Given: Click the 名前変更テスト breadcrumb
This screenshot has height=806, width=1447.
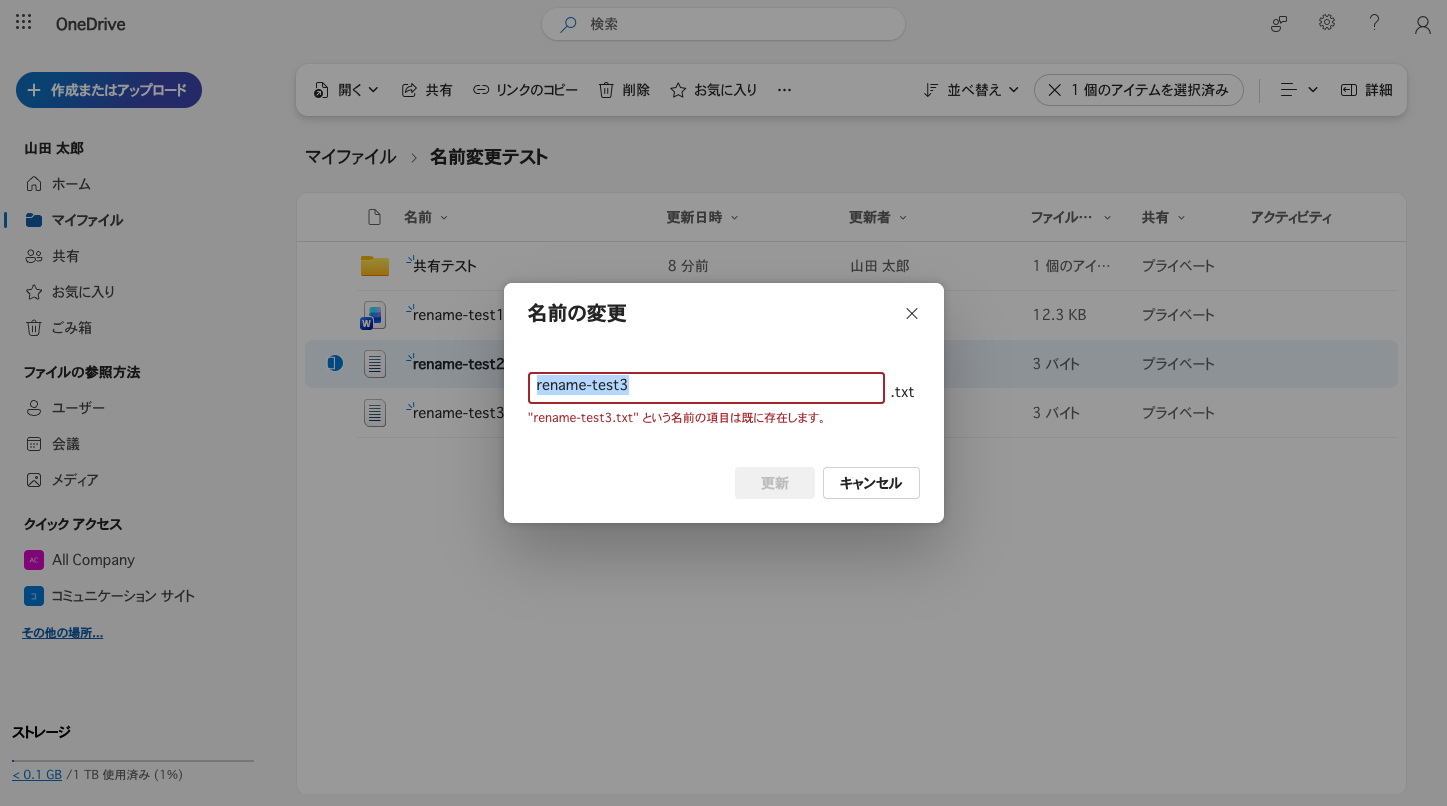Looking at the screenshot, I should 489,157.
